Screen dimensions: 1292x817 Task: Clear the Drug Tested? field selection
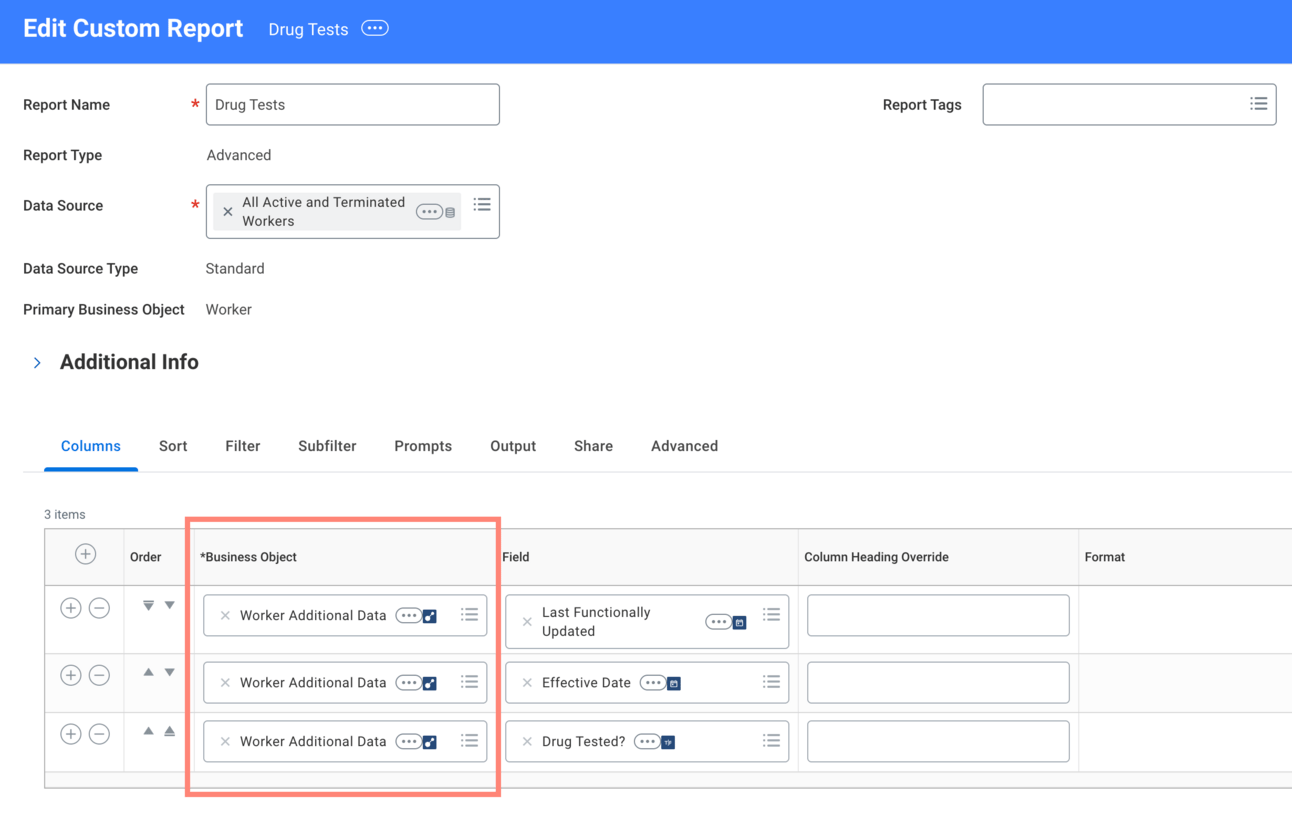coord(527,742)
